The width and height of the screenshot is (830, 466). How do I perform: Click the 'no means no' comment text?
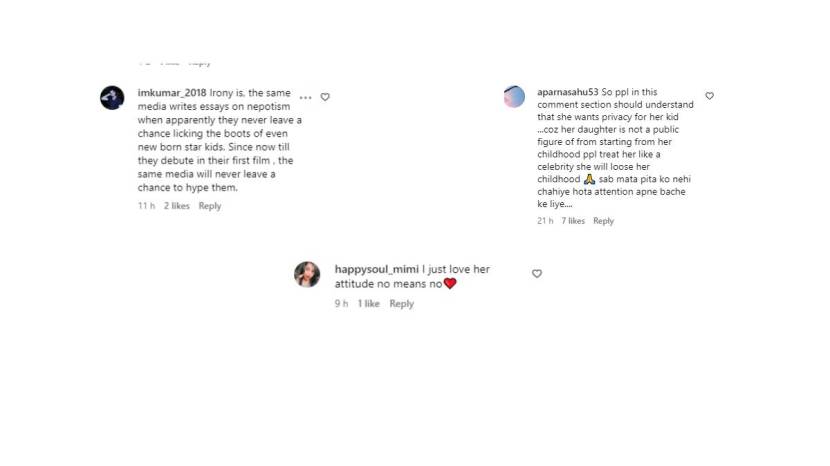tap(400, 284)
